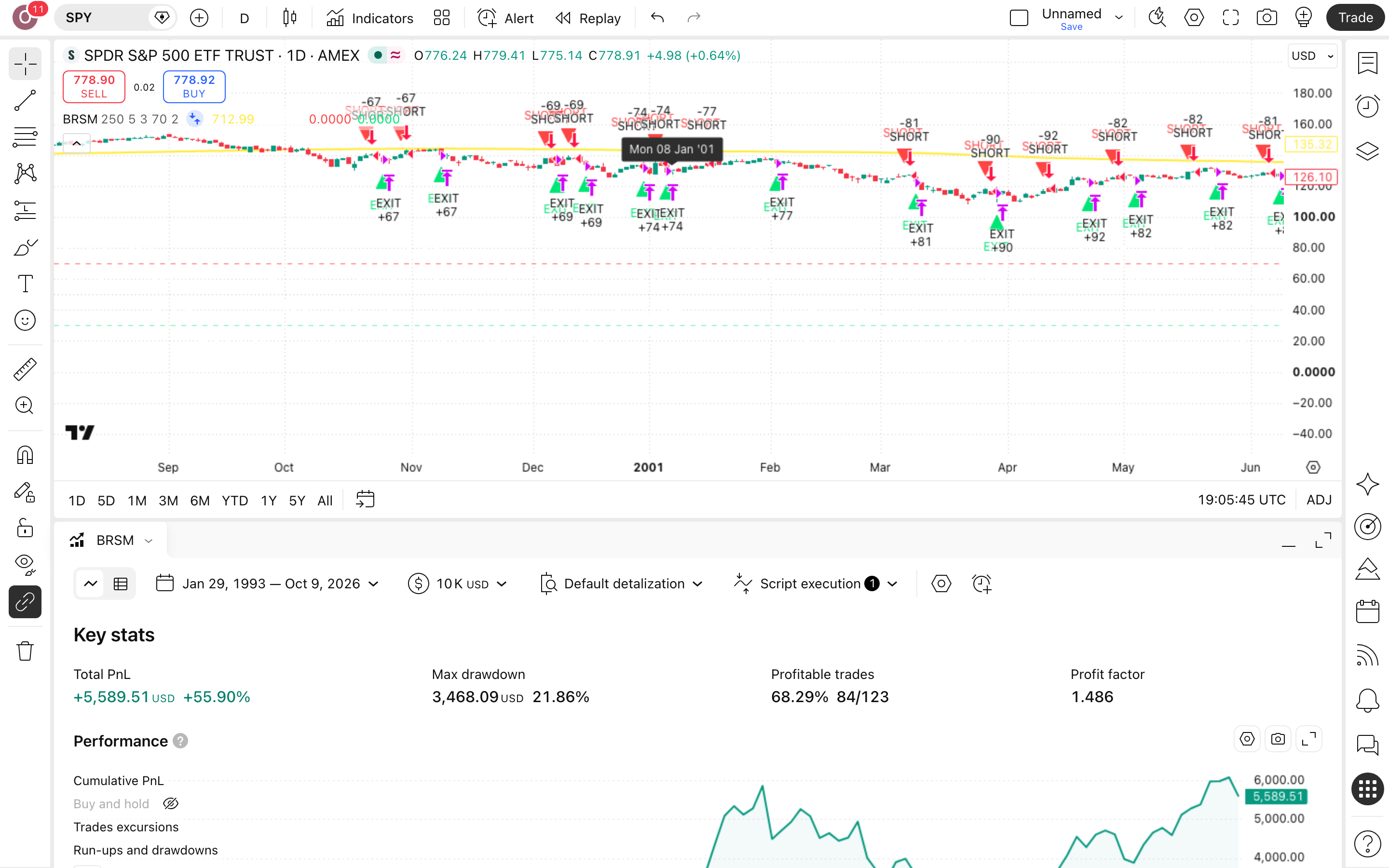Click the Trade button

(x=1355, y=18)
